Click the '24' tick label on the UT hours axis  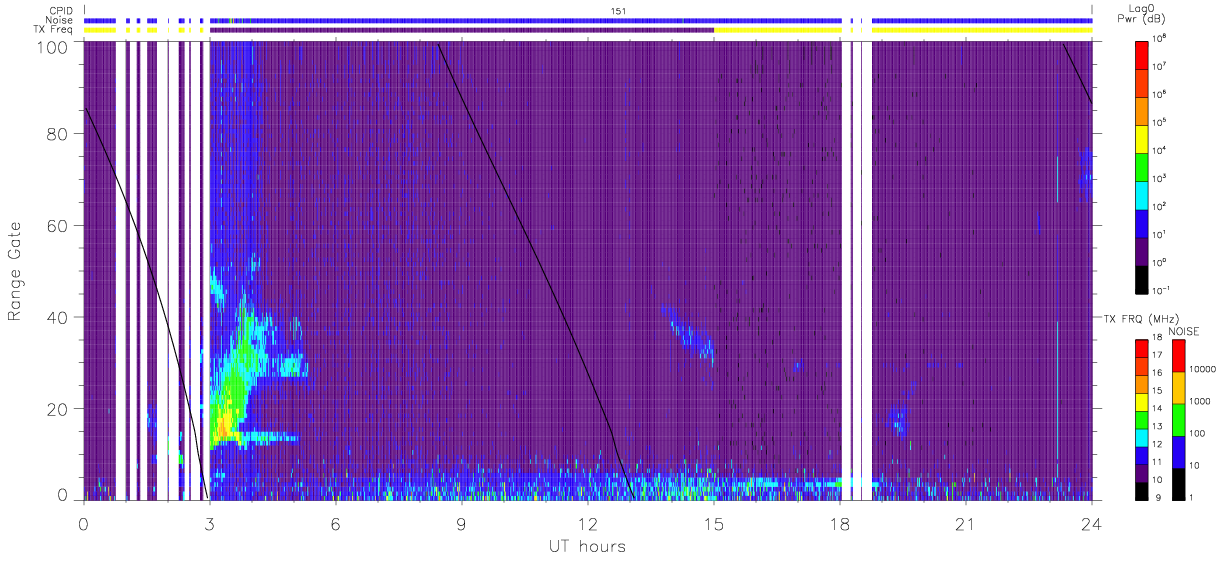[x=1092, y=524]
